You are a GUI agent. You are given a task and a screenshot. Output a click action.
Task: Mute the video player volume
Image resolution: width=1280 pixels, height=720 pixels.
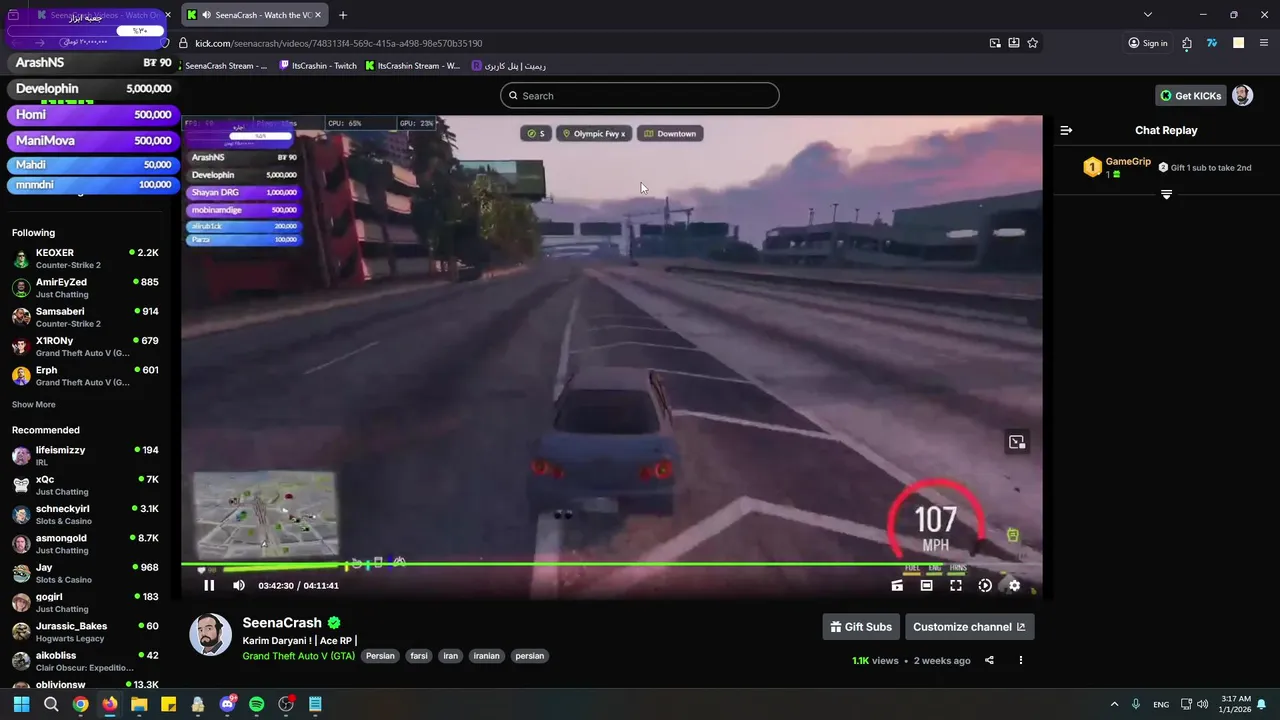(238, 586)
